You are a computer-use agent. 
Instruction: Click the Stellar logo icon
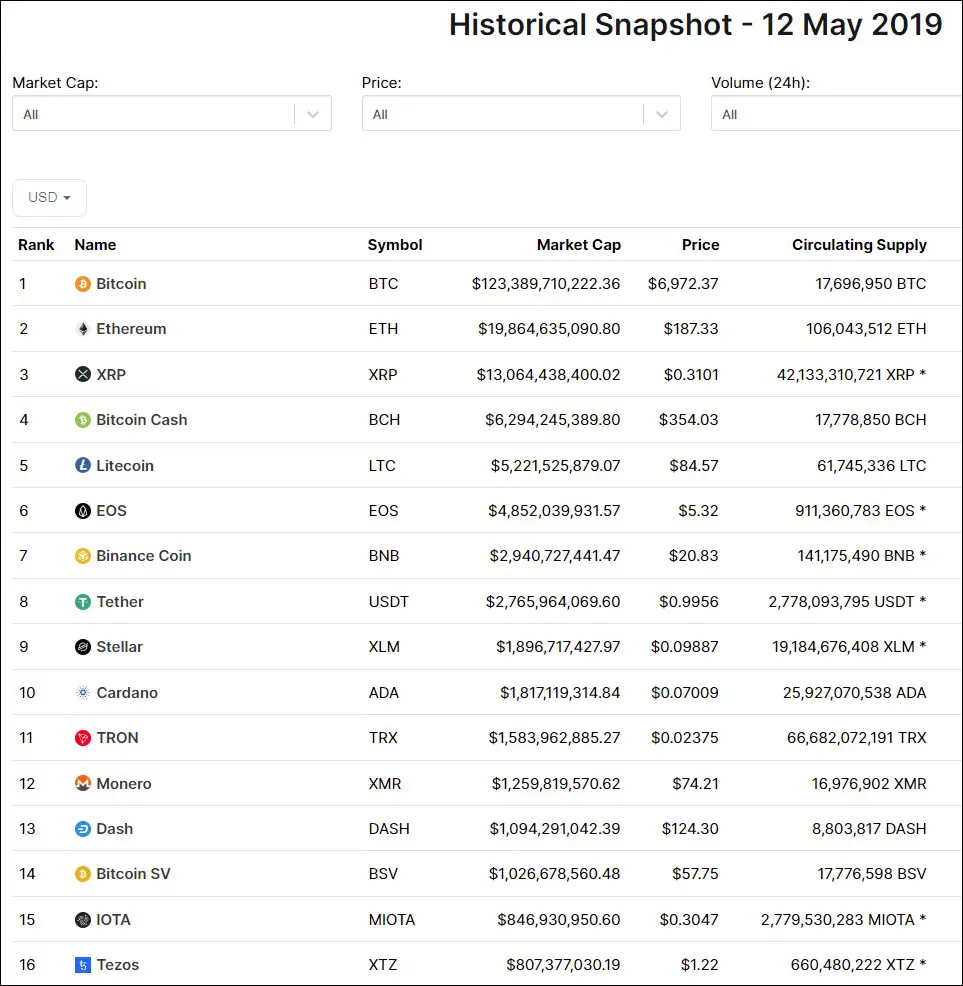[82, 646]
